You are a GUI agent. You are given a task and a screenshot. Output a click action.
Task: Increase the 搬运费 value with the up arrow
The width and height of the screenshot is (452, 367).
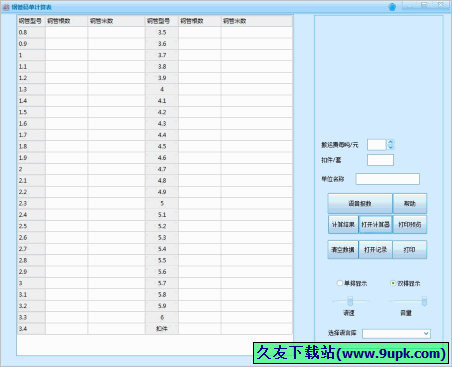tap(391, 142)
